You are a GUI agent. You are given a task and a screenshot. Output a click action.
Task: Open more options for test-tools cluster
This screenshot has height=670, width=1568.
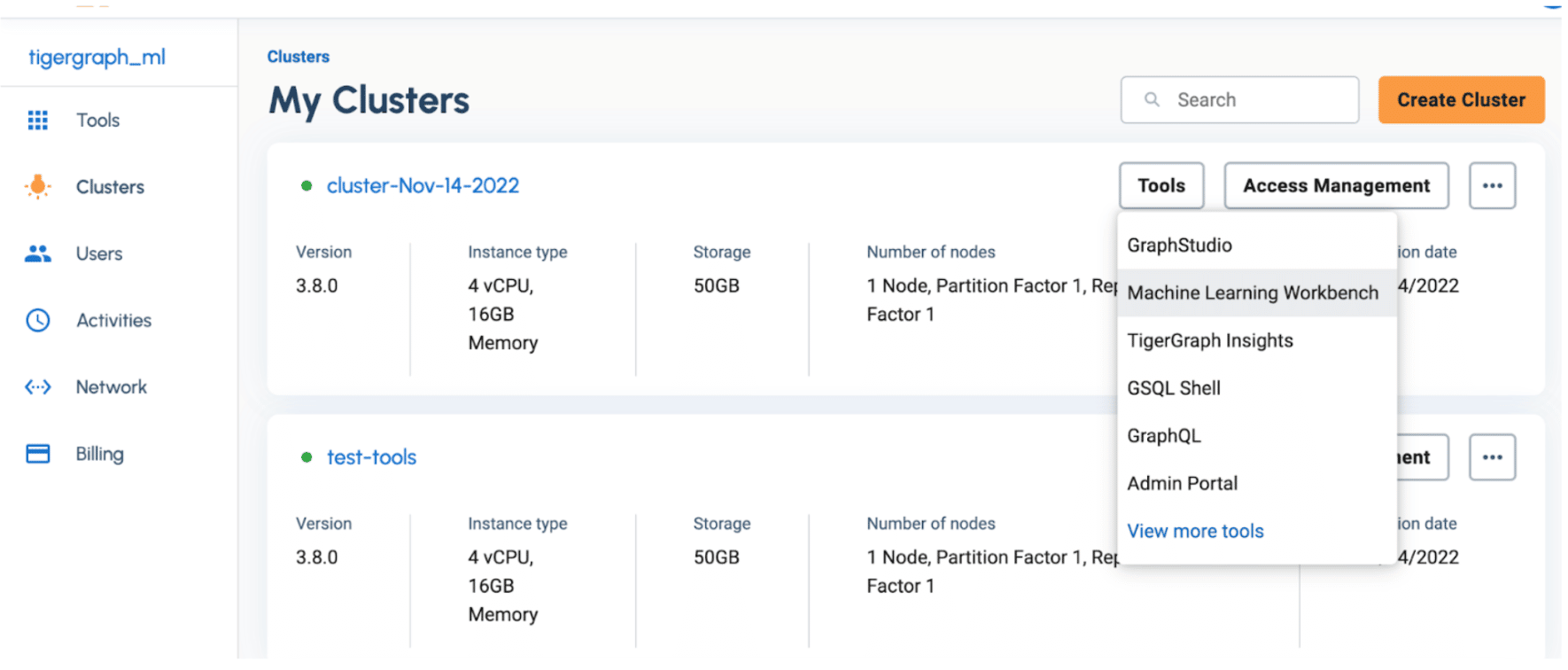1492,457
